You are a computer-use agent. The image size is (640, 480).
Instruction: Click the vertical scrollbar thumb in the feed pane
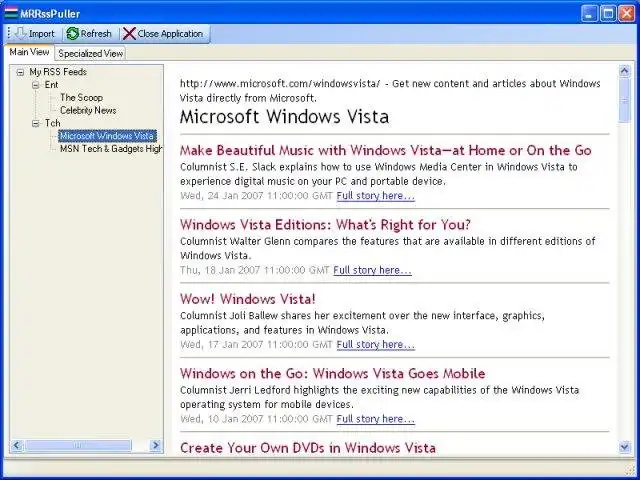click(x=624, y=100)
